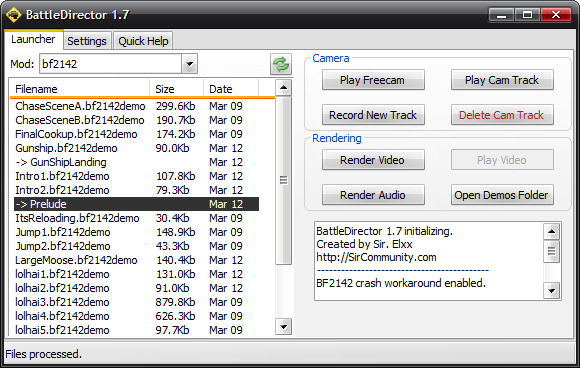This screenshot has height=368, width=580.
Task: Select ChaseSceneA.bf2142demo in the list
Action: click(136, 106)
